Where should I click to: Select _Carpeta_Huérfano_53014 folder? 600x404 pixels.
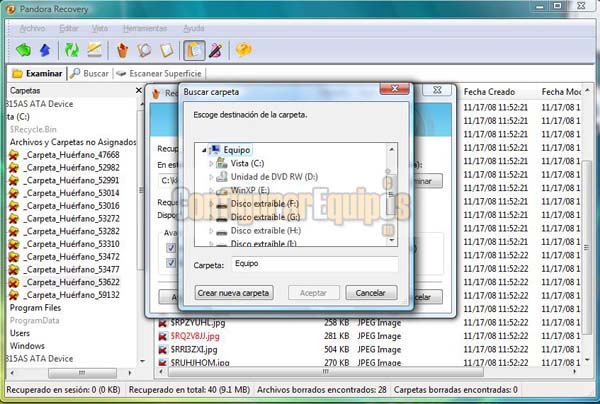71,193
